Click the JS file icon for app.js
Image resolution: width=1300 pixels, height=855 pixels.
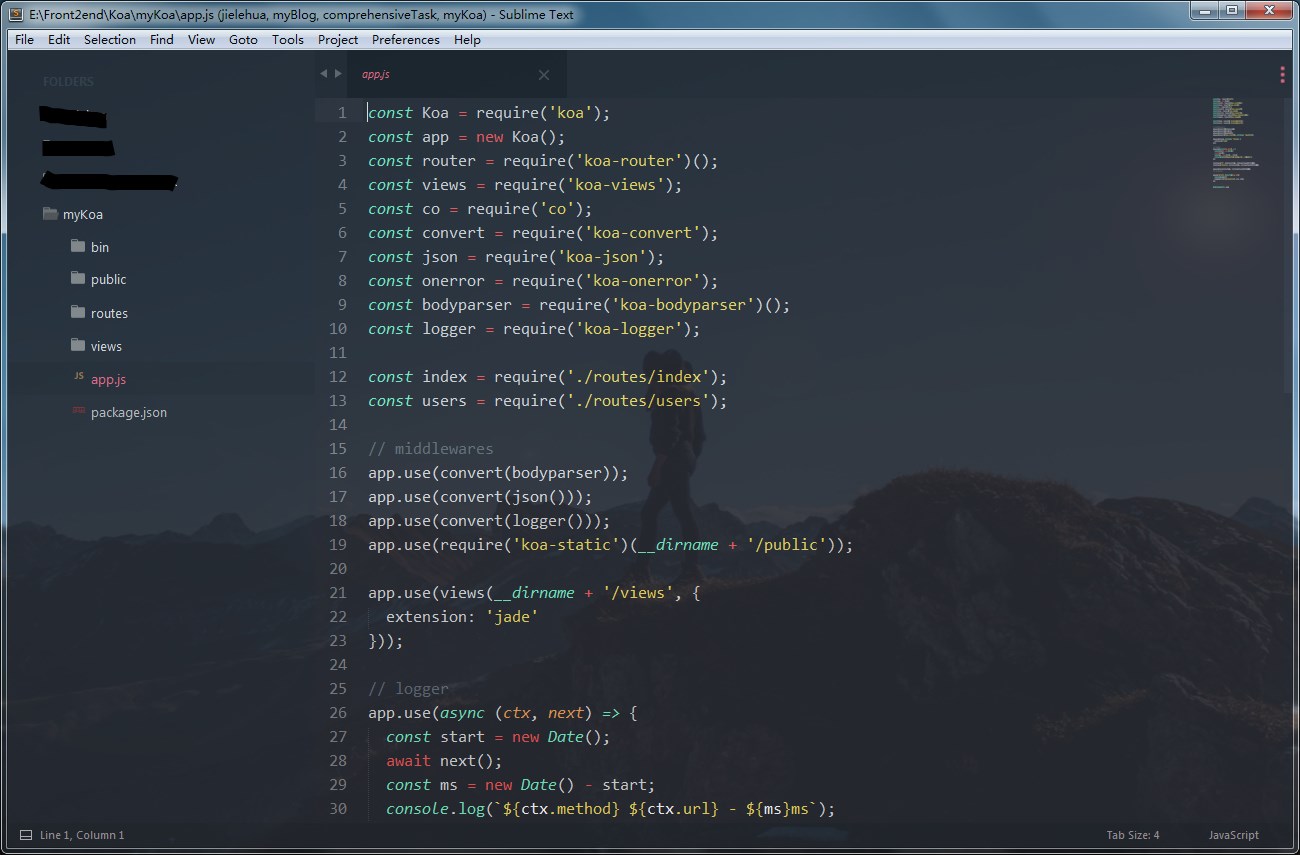coord(78,378)
